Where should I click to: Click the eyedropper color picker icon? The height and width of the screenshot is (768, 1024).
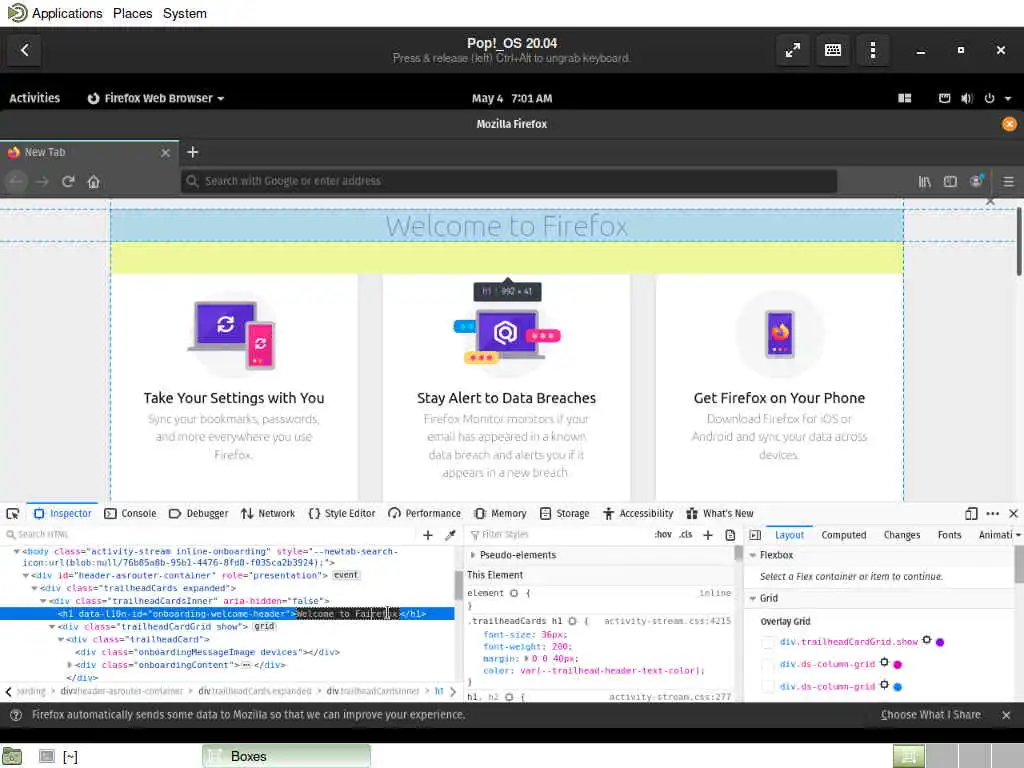(x=450, y=535)
